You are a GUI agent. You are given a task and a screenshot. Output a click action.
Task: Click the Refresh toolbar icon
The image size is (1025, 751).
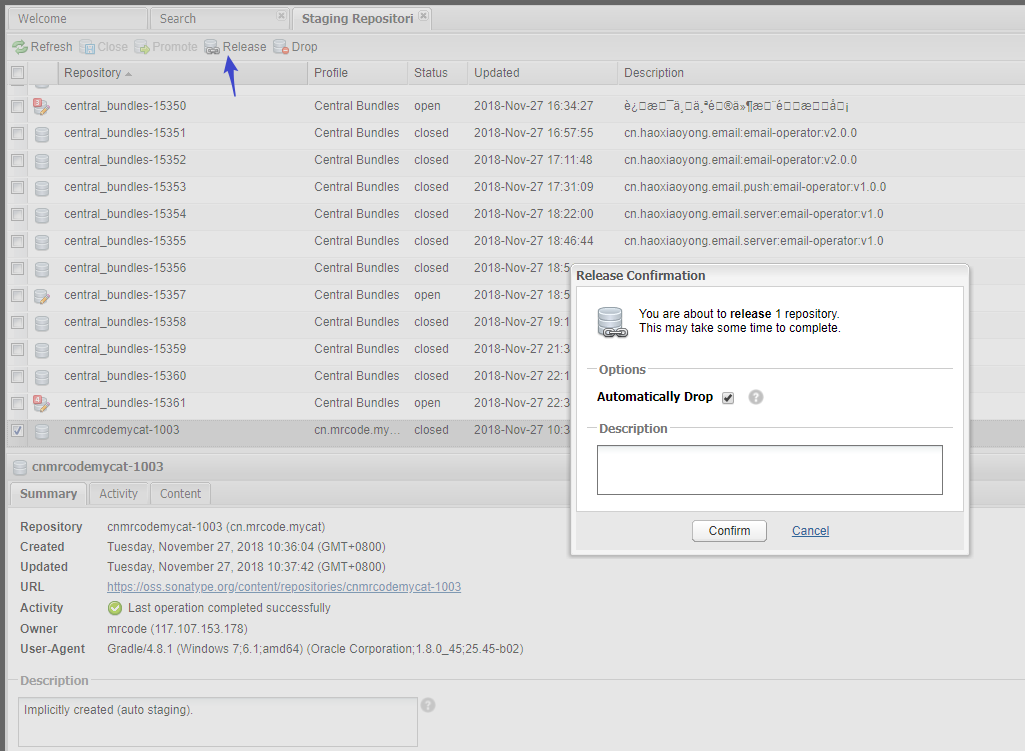click(x=20, y=47)
